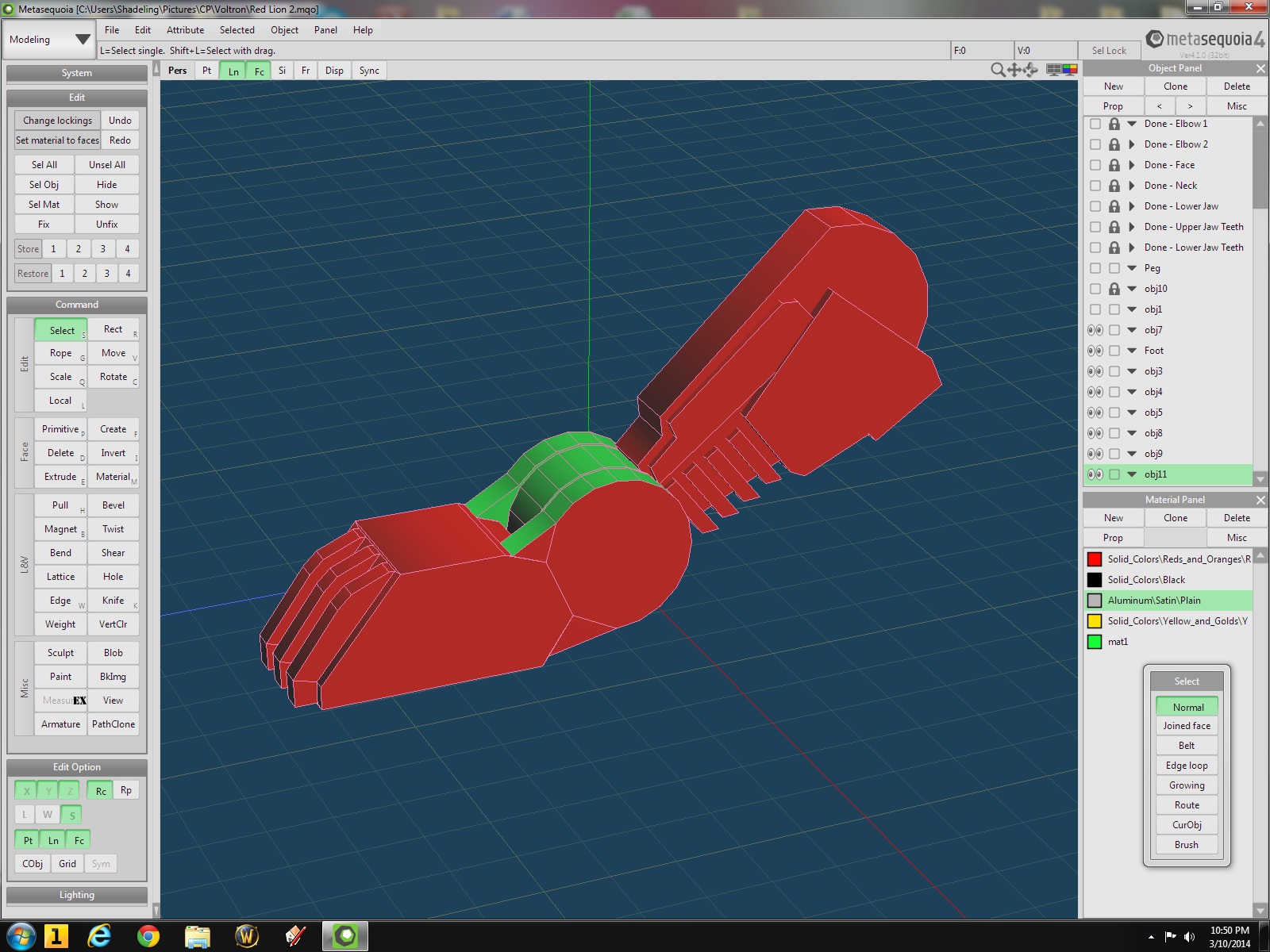Toggle X axis in Edit Option
The image size is (1270, 952).
click(26, 790)
